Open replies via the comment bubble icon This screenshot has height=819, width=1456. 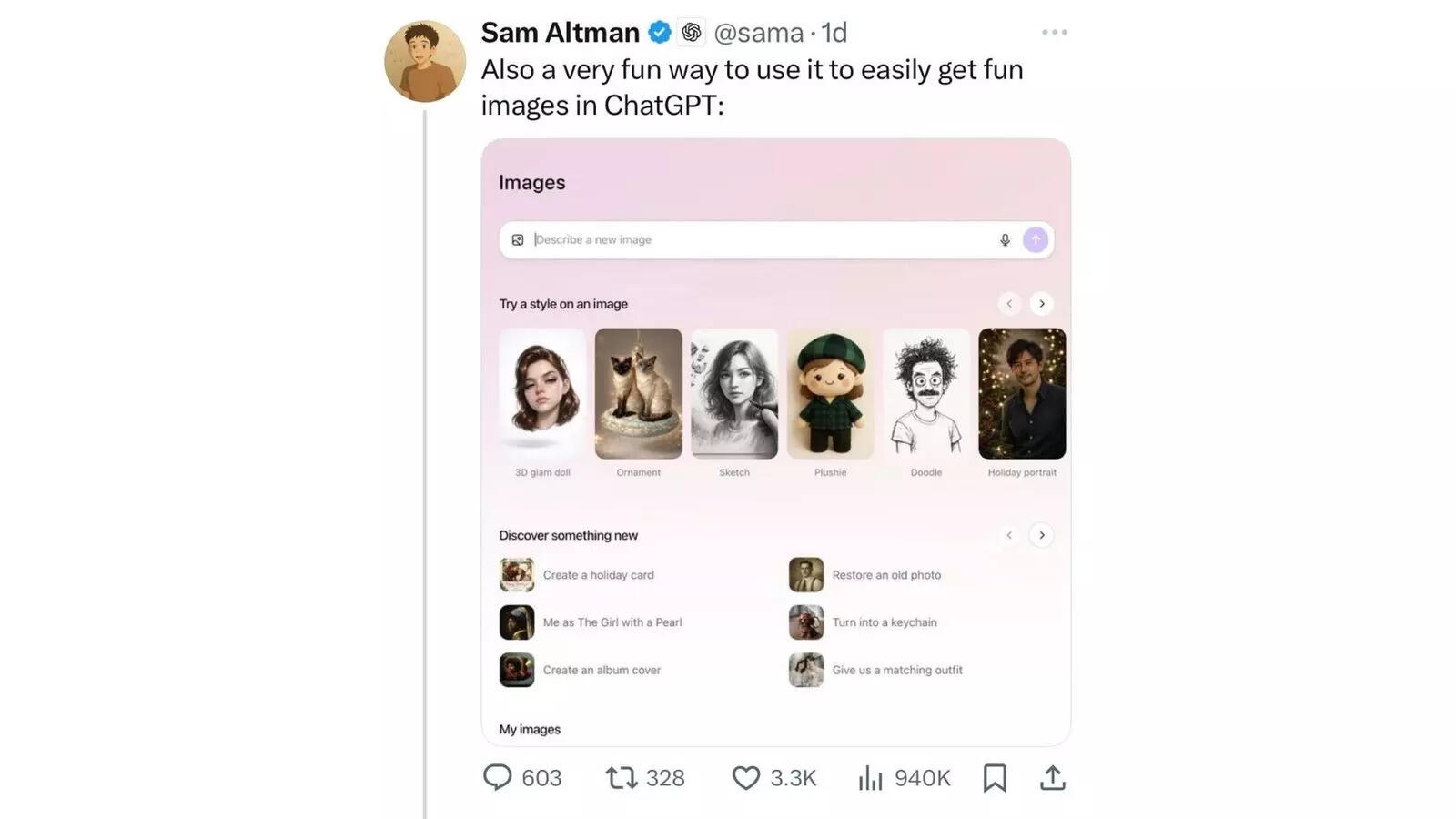click(499, 778)
